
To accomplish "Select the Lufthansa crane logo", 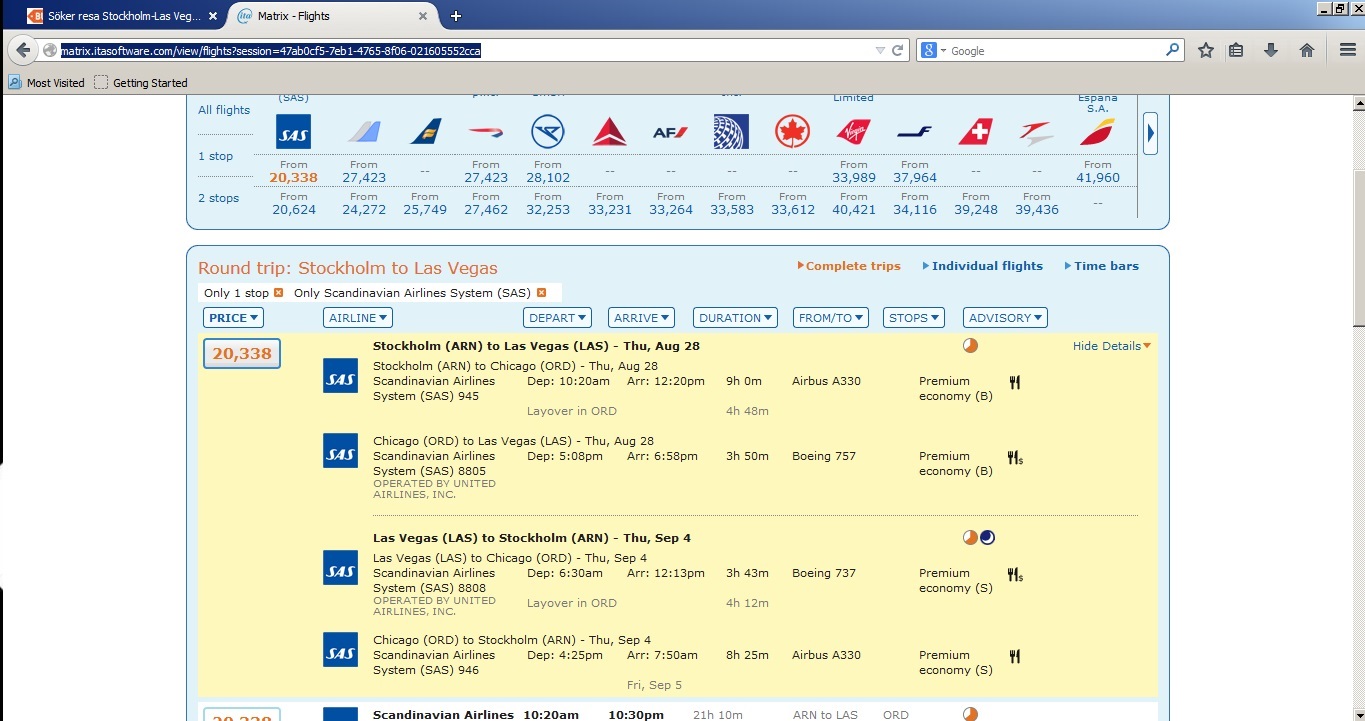I will 548,131.
